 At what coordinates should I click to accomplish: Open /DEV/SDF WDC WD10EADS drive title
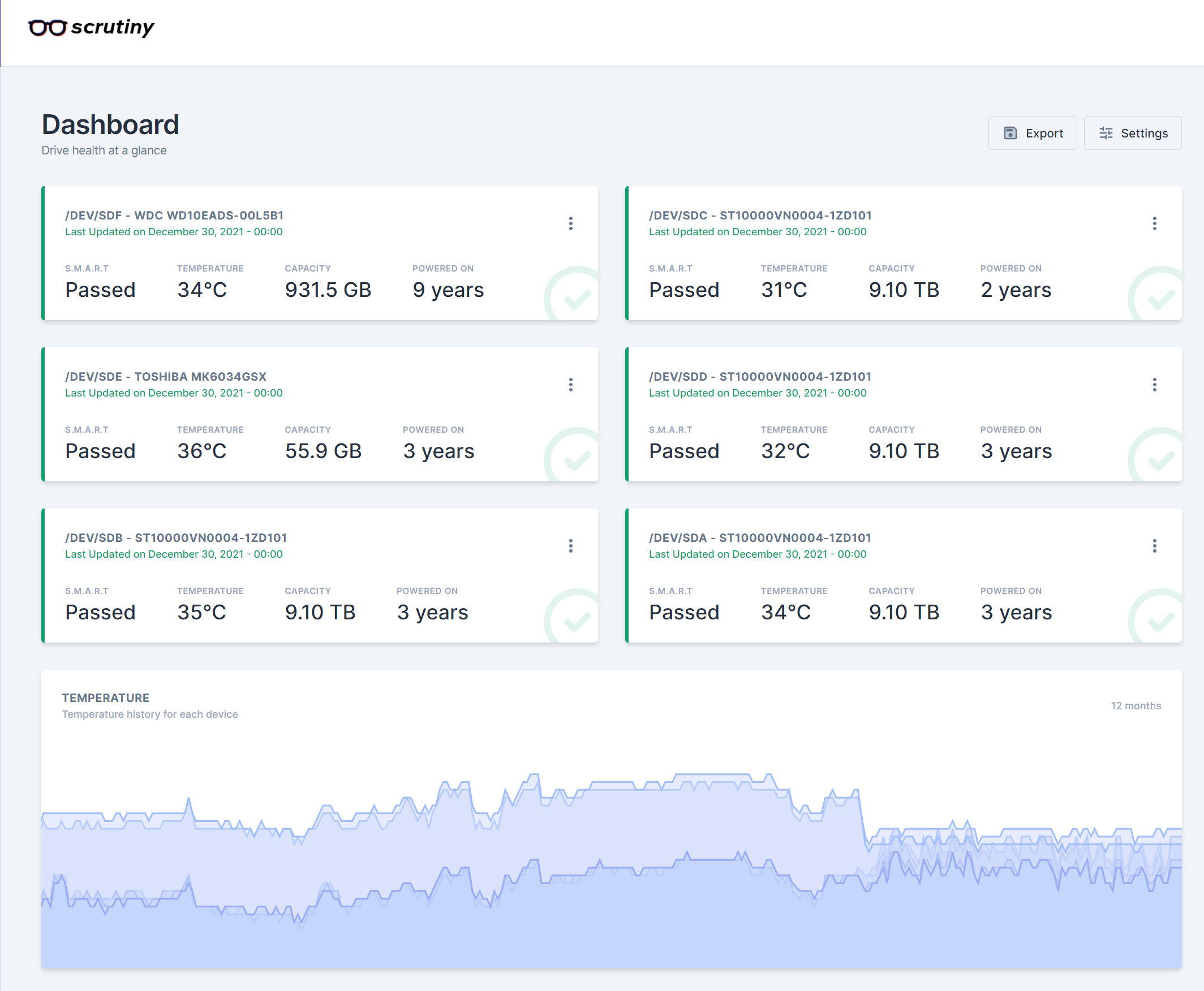tap(174, 215)
